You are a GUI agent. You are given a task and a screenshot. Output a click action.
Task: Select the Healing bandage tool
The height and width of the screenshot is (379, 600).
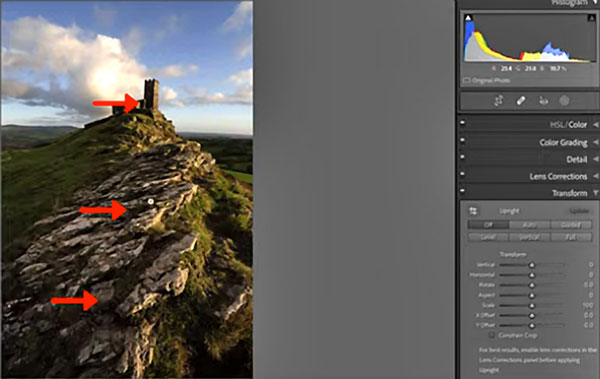[521, 101]
